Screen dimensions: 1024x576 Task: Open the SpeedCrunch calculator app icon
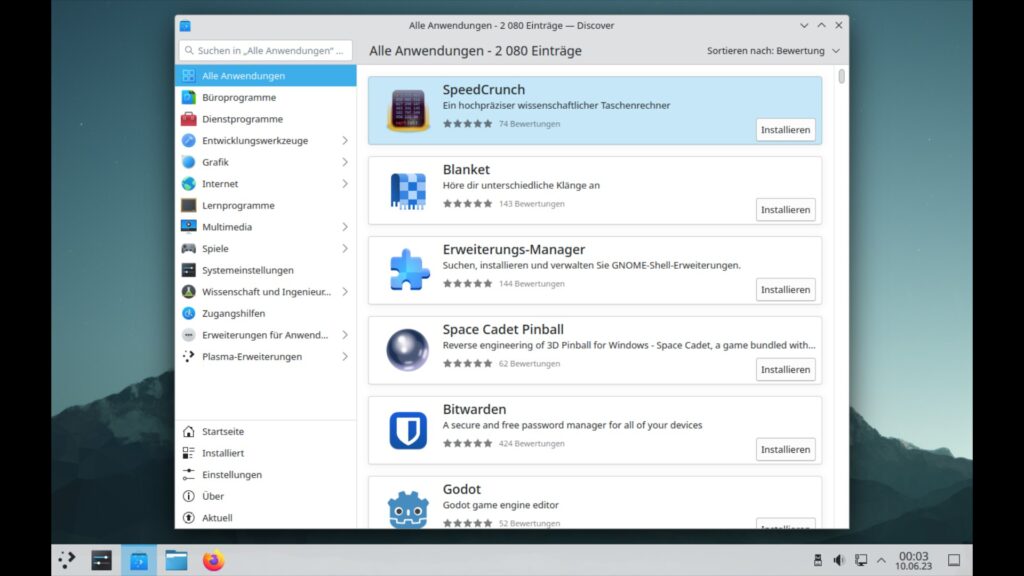tap(408, 110)
